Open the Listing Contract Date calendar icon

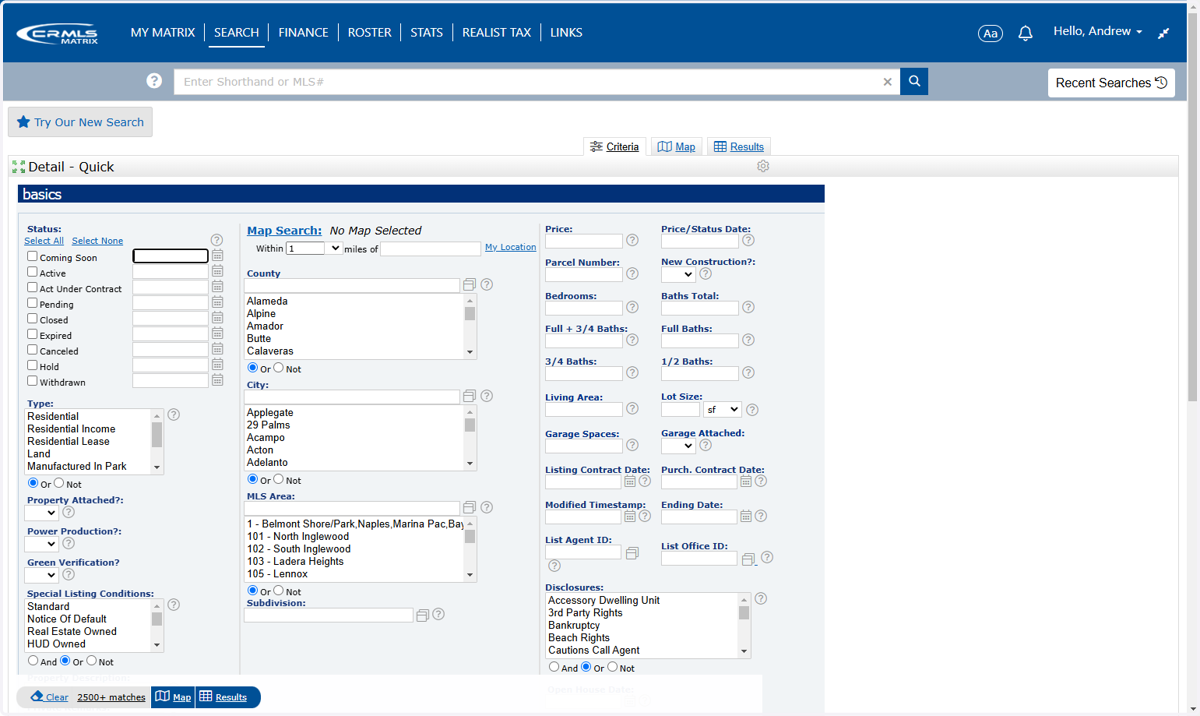point(630,481)
